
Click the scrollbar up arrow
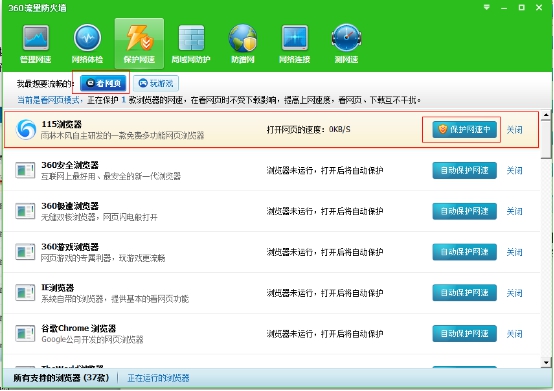pos(546,115)
